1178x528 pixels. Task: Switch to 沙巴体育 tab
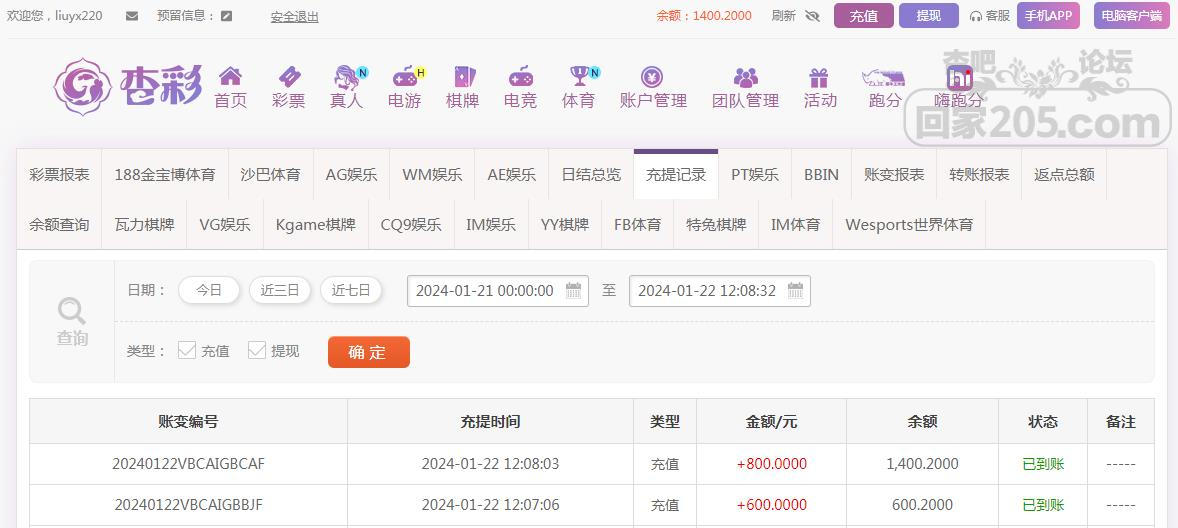click(270, 175)
